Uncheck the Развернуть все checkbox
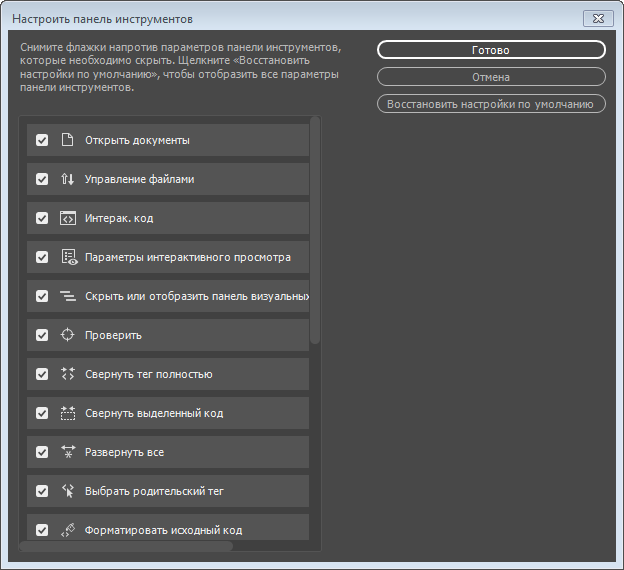 pyautogui.click(x=42, y=452)
